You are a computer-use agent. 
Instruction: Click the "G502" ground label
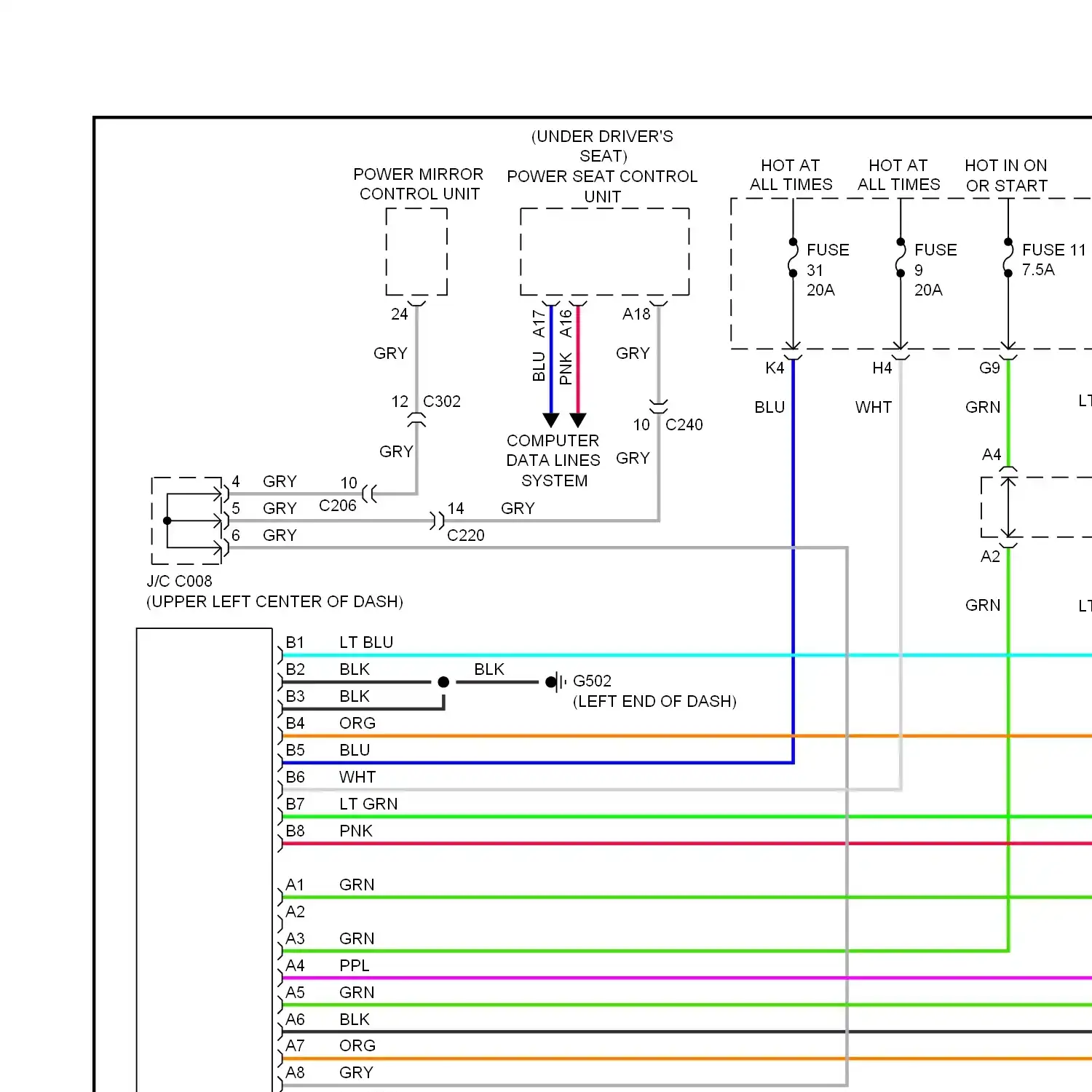592,681
